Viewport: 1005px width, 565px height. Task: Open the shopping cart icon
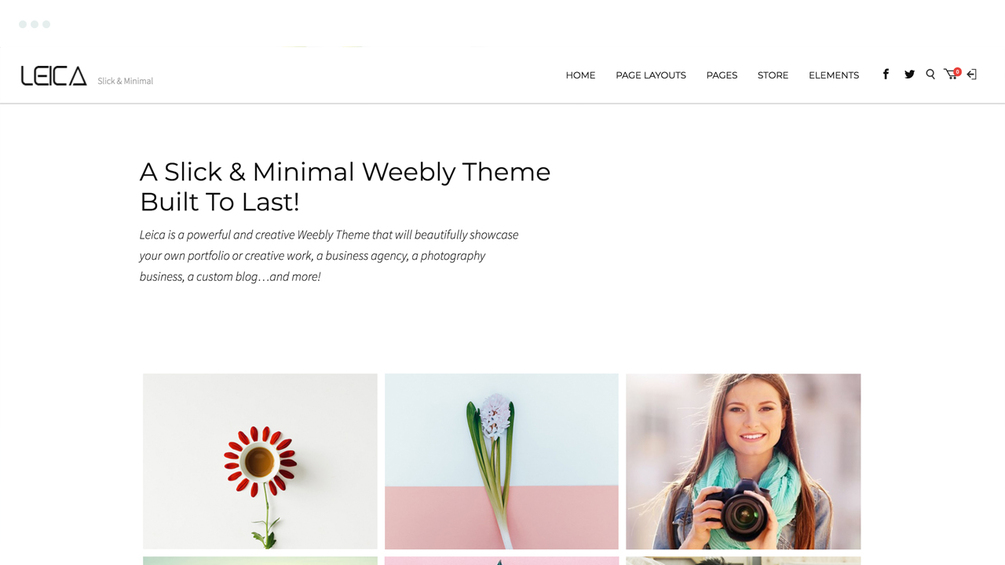951,75
